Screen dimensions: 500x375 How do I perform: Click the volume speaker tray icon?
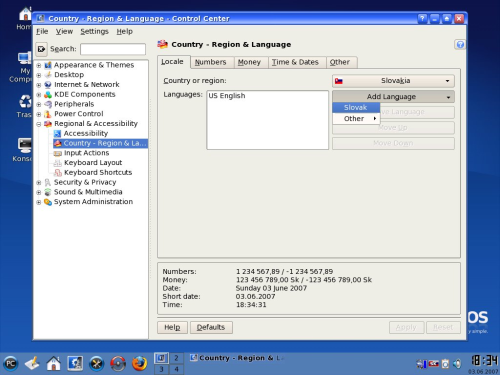457,363
